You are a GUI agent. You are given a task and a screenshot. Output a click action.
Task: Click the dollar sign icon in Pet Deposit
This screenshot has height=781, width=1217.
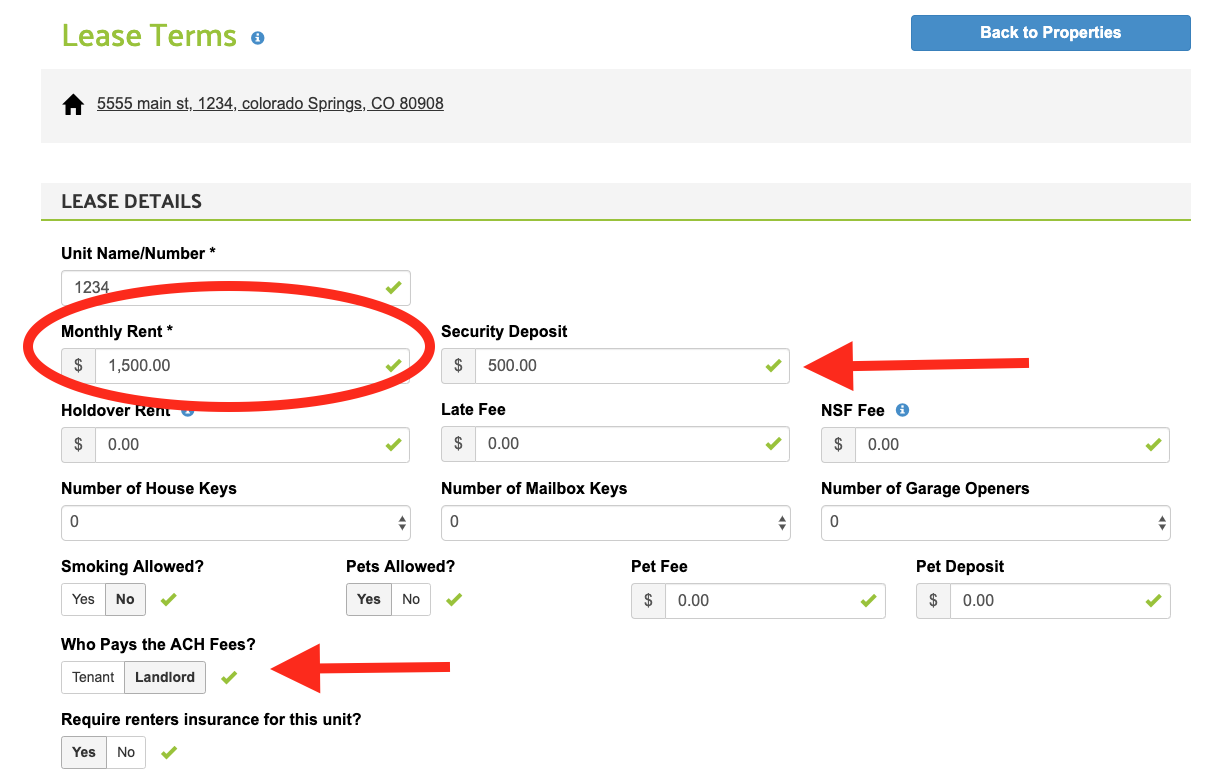933,601
